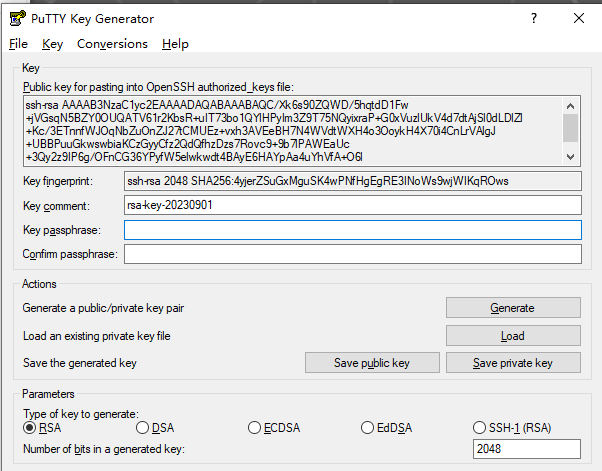The width and height of the screenshot is (602, 471).
Task: Click the 'Key comment:' label
Action: click(56, 206)
